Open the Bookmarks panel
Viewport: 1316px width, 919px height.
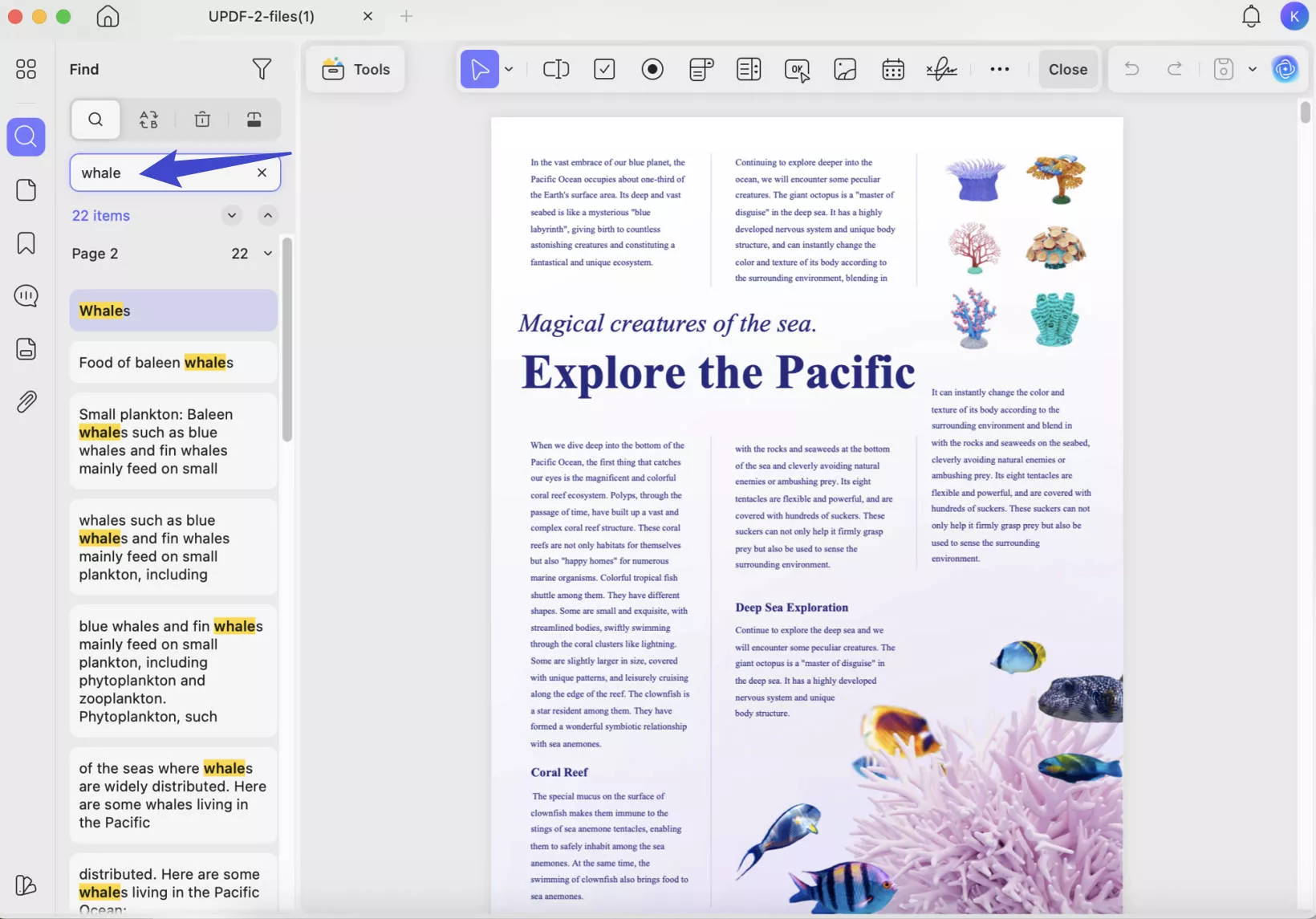[x=26, y=242]
